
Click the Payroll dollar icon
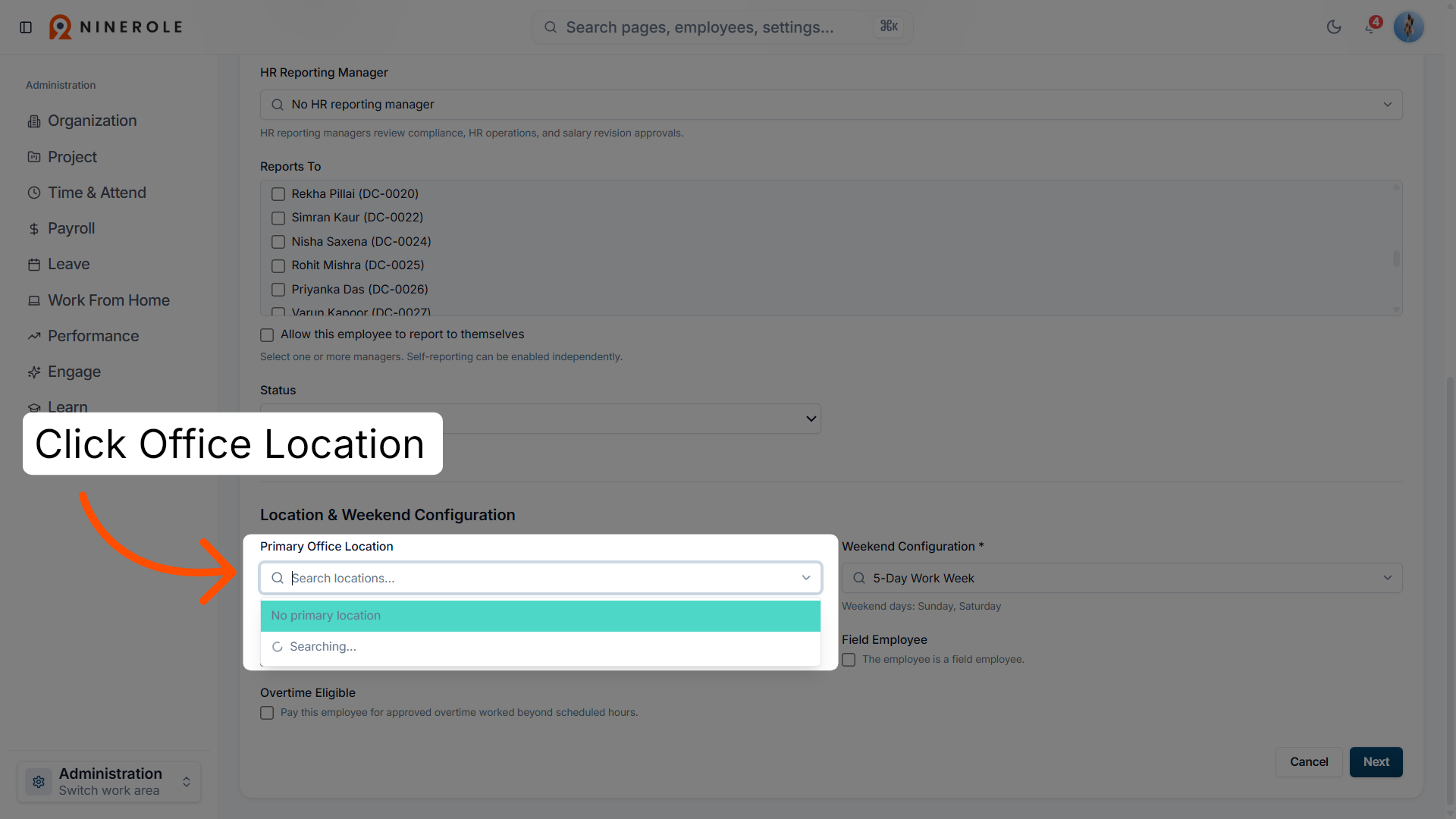click(34, 229)
